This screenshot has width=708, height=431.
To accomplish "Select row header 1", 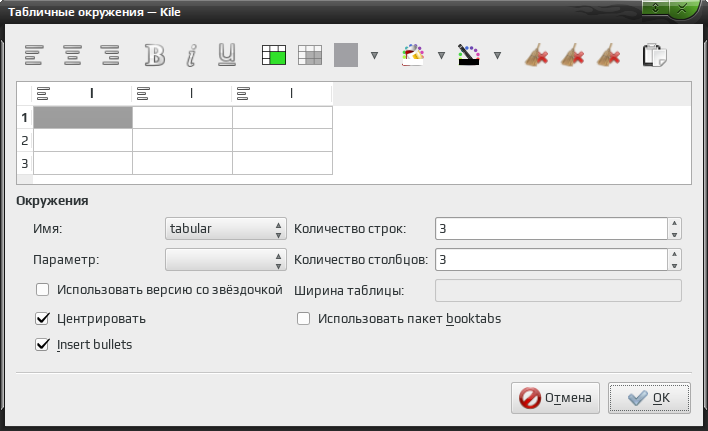I will tap(25, 117).
